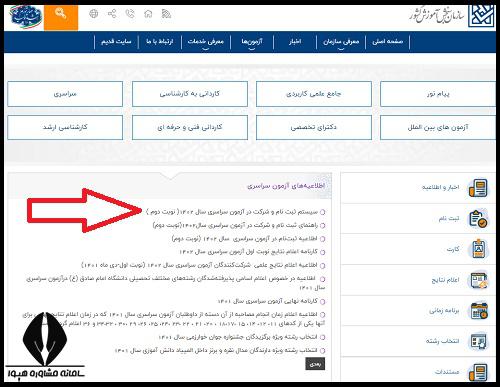Click the government emblem logo at top left
Screen dimensions: 500x387
pos(26,16)
